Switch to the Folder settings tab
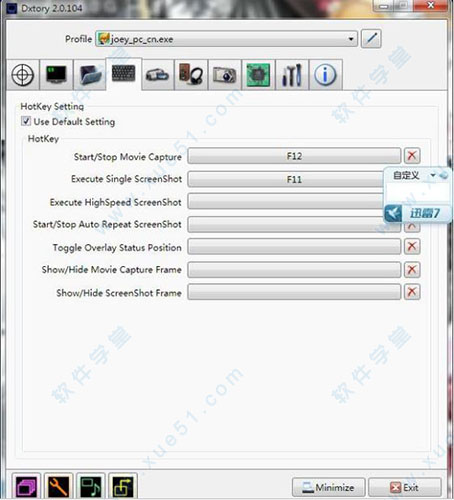Viewport: 454px width, 500px height. click(x=90, y=75)
